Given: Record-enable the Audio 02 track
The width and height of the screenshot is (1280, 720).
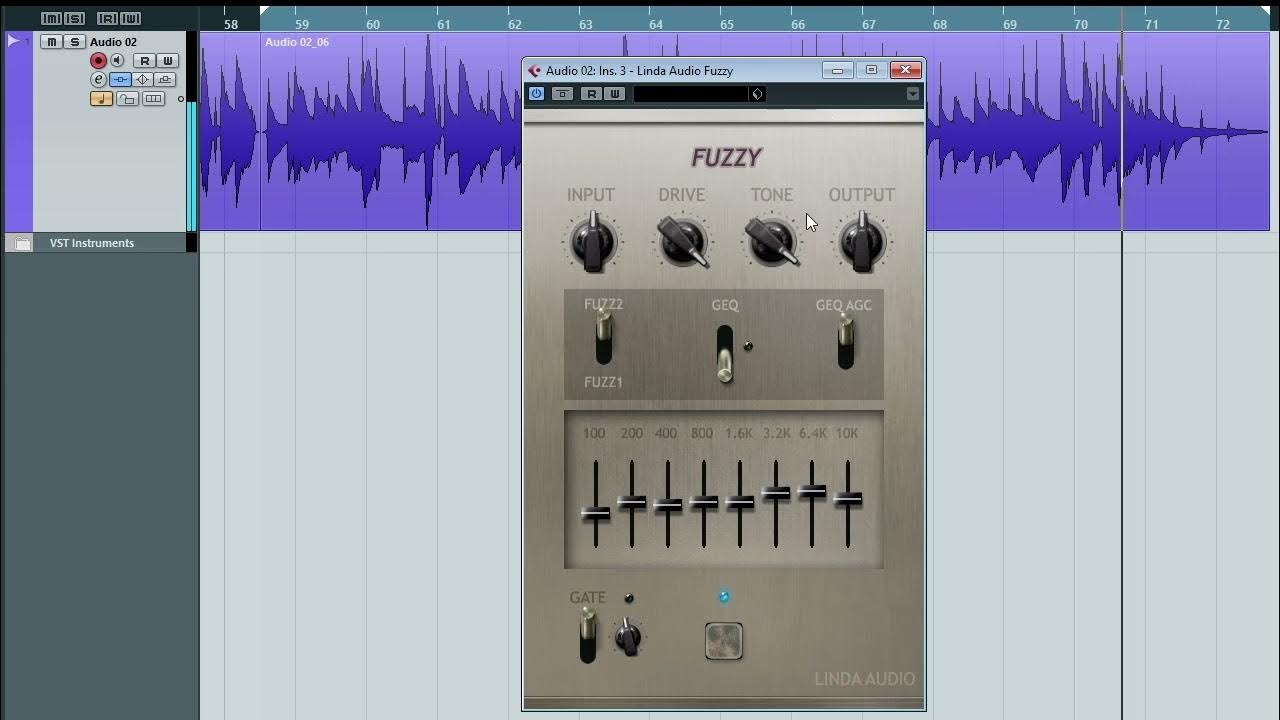Looking at the screenshot, I should [x=98, y=61].
